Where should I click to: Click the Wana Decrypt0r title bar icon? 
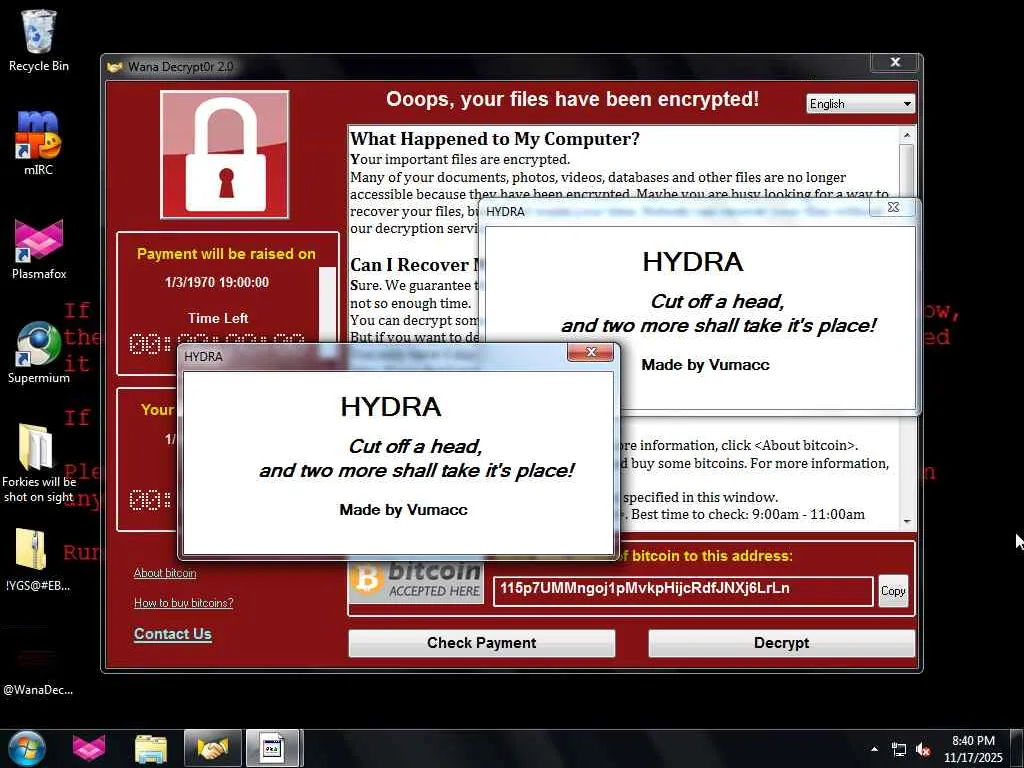(115, 67)
